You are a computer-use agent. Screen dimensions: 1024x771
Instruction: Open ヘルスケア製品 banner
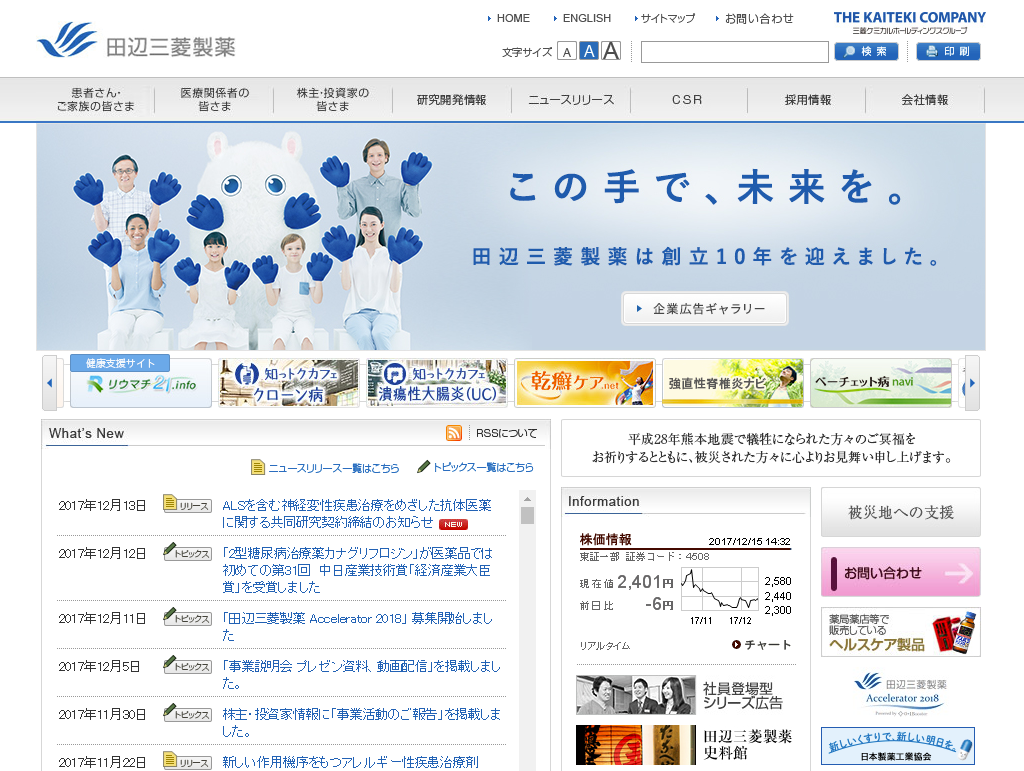[x=901, y=632]
